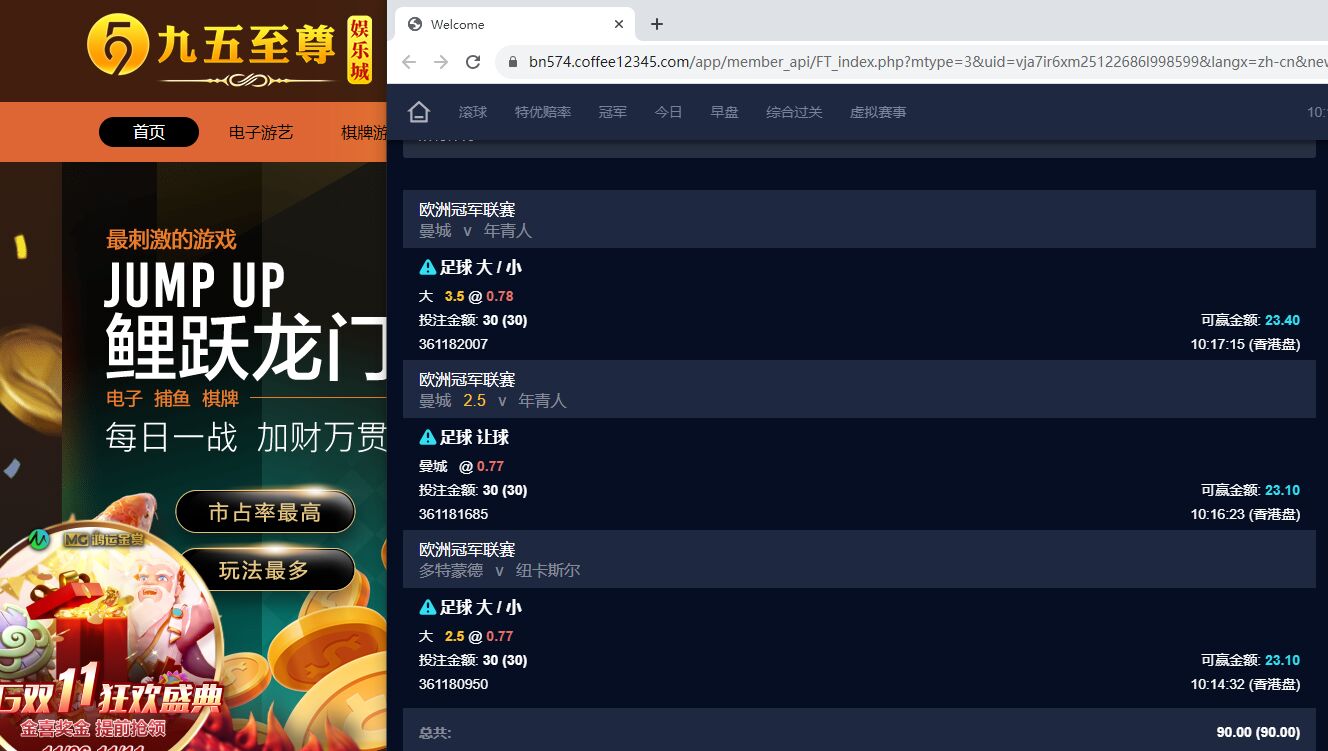Click the 九五至尊 gold logo on the casino site

212,48
